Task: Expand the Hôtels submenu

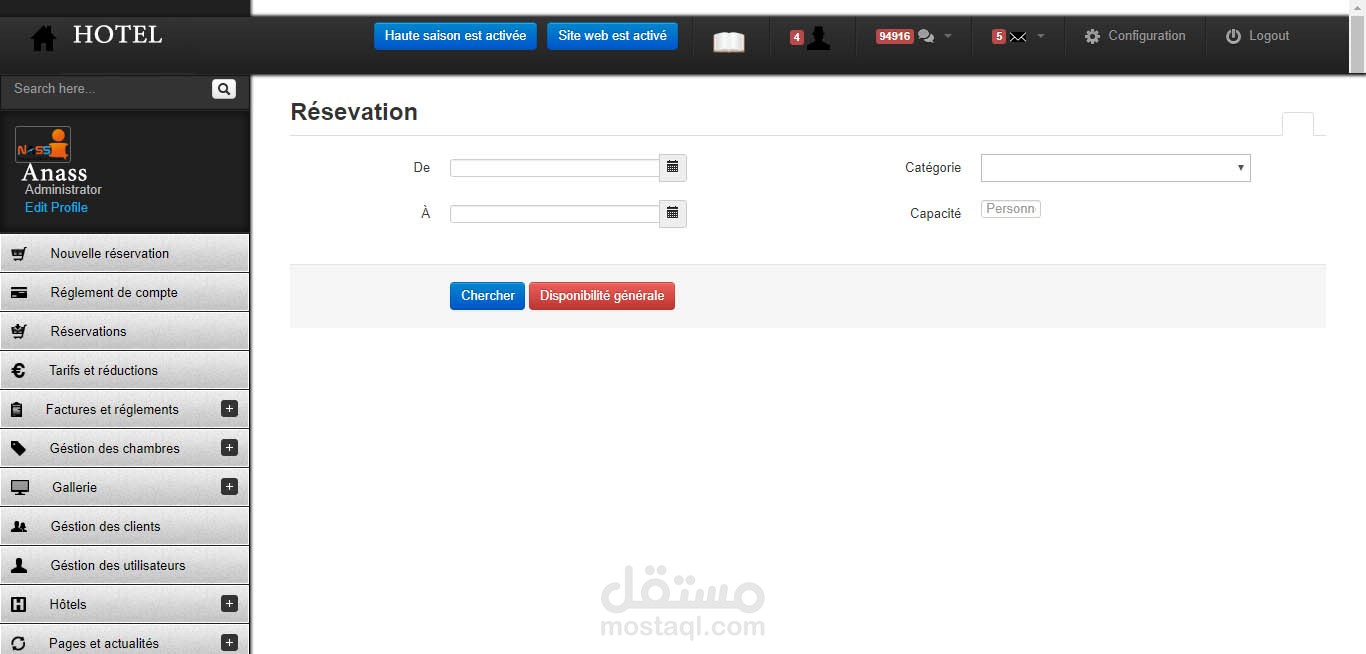Action: (x=229, y=603)
